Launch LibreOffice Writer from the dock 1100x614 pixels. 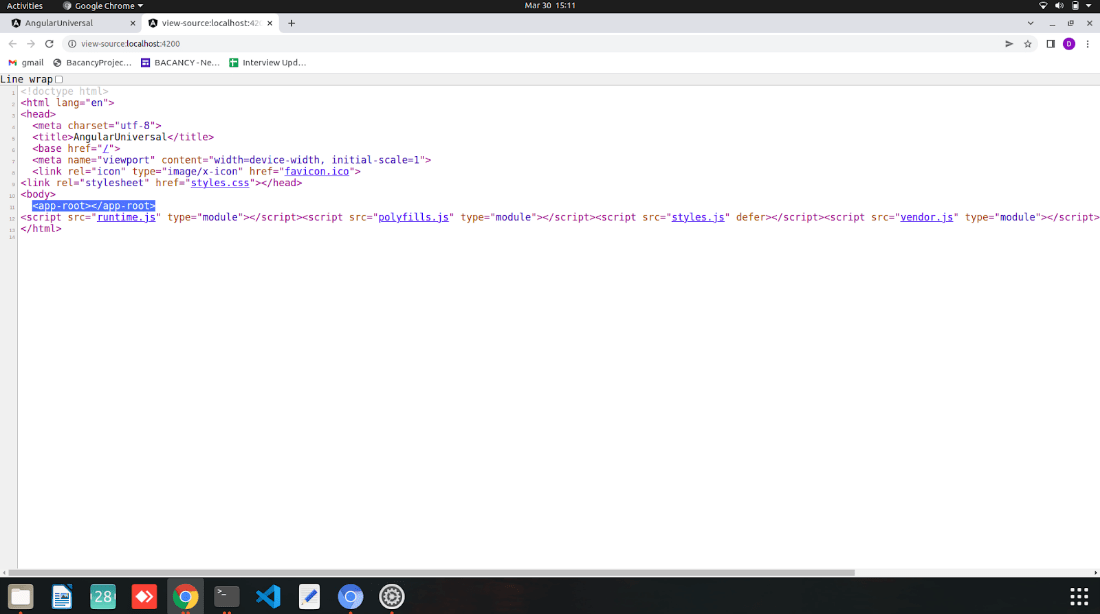[62, 596]
